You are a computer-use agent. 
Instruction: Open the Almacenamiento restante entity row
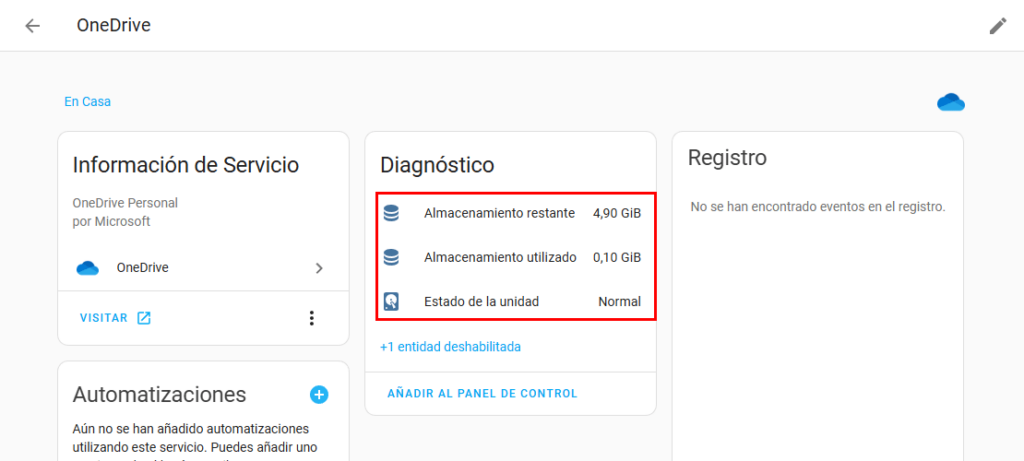click(x=499, y=213)
